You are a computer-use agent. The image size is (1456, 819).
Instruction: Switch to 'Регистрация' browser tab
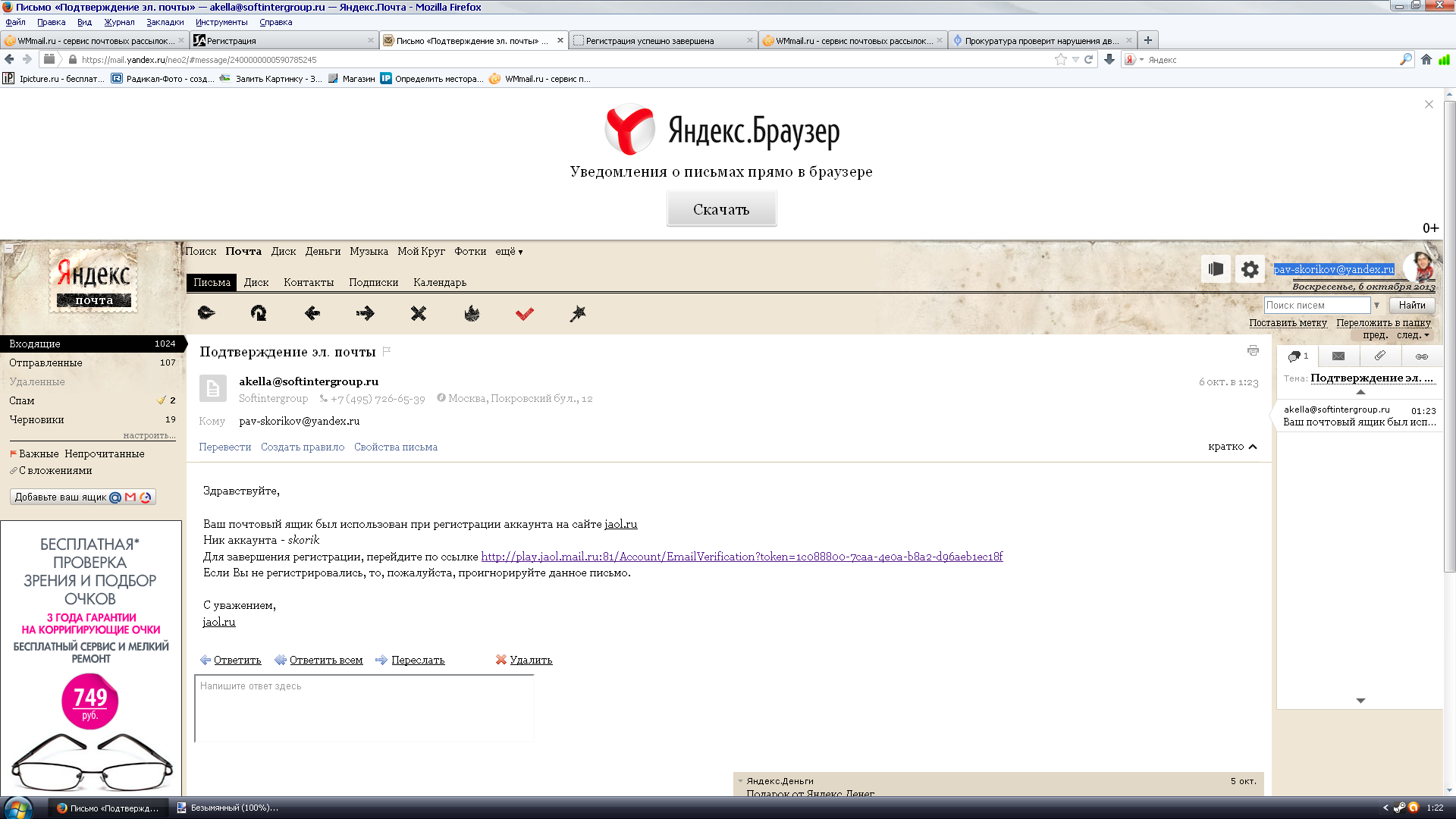tap(284, 40)
